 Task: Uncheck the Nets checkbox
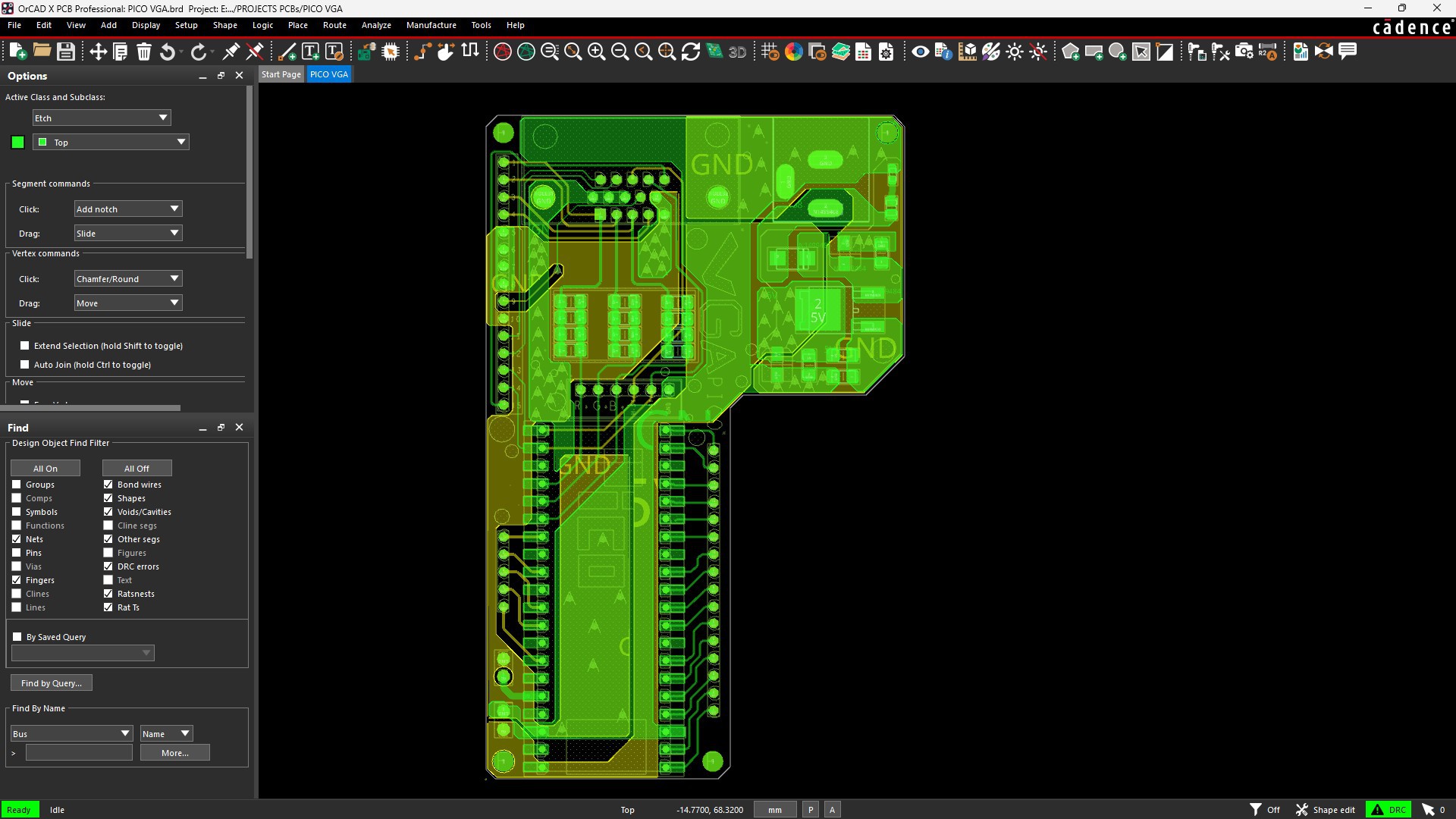tap(17, 539)
